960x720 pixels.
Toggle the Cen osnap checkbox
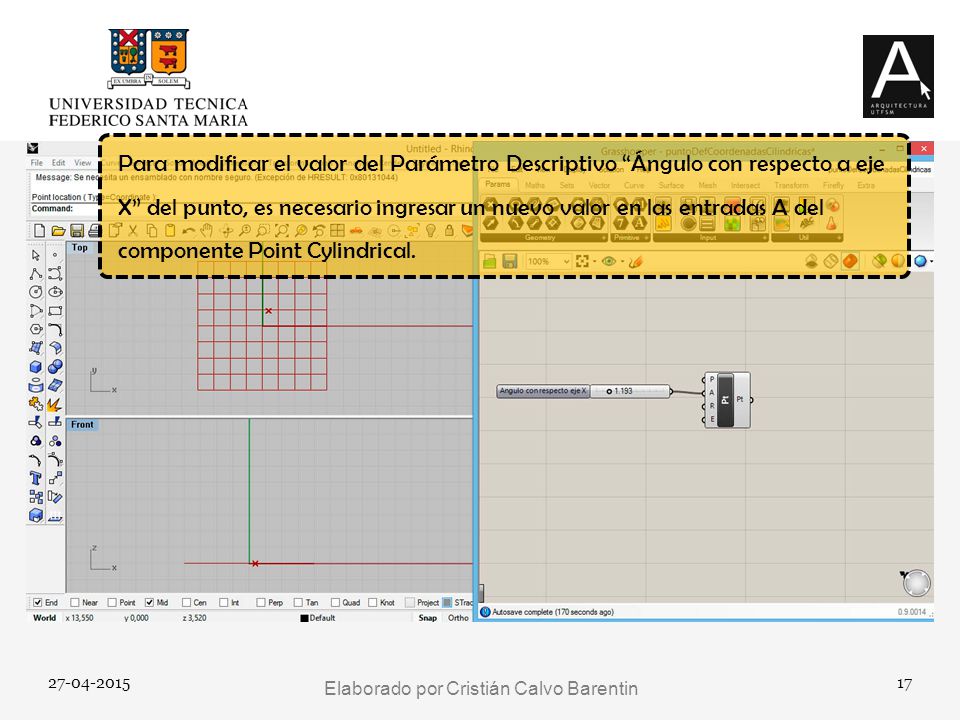coord(186,602)
